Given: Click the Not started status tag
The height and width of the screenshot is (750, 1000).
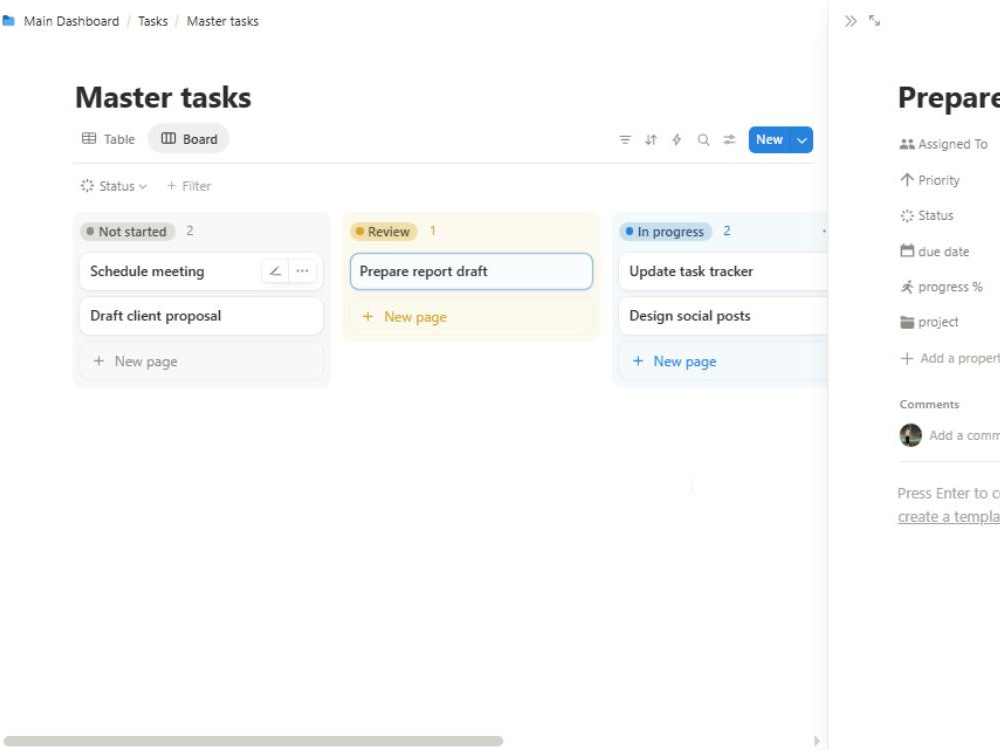Looking at the screenshot, I should 128,232.
